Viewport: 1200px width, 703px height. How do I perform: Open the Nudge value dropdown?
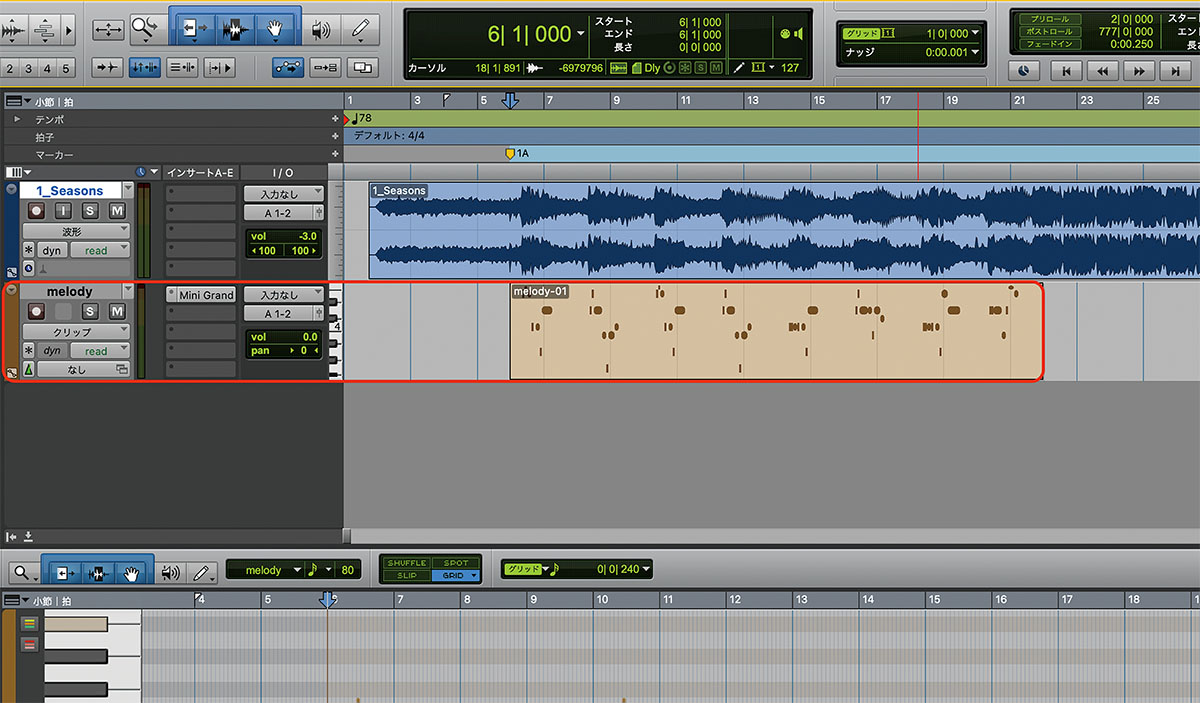975,53
